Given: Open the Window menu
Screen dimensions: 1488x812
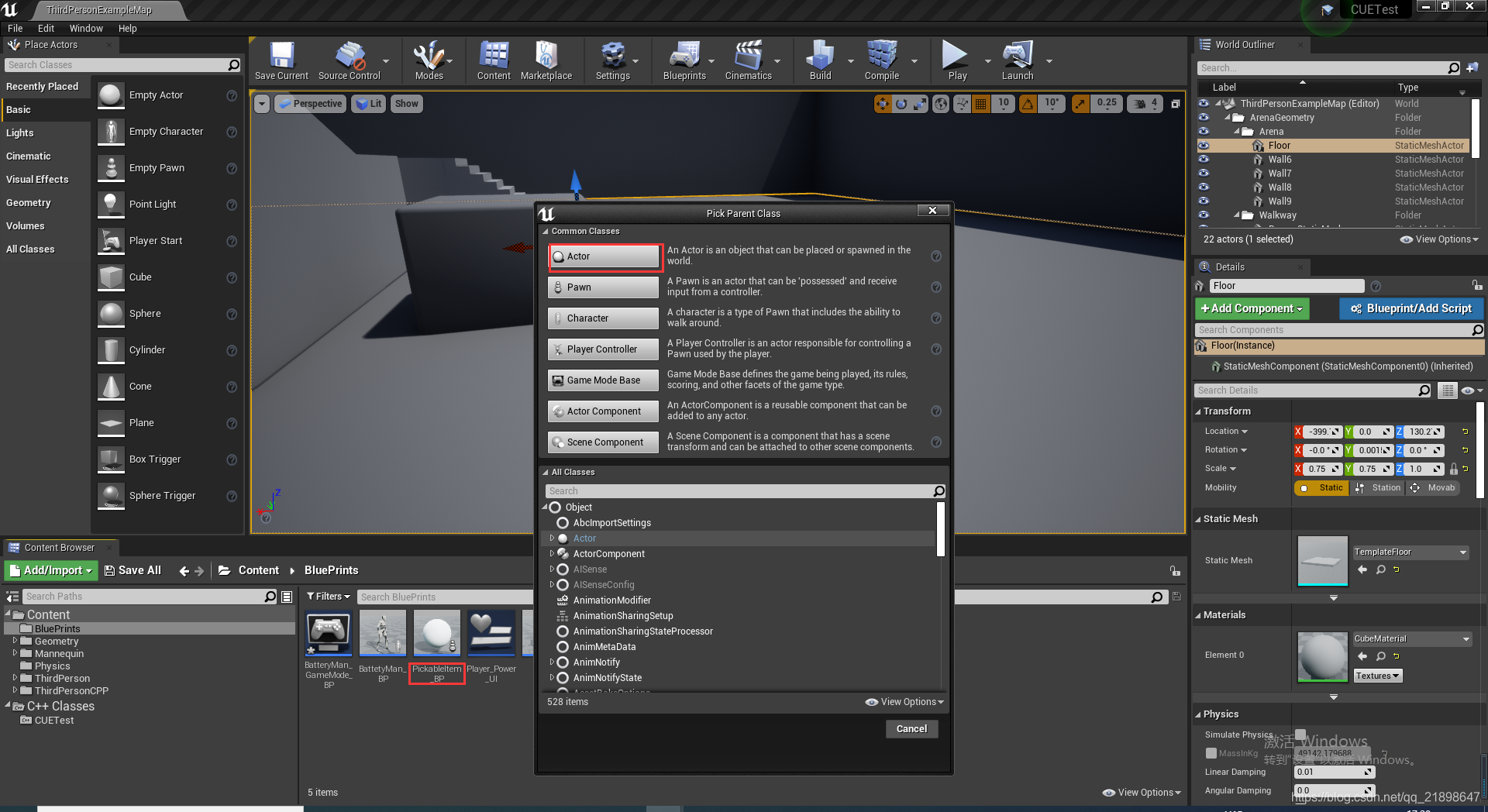Looking at the screenshot, I should pos(86,28).
